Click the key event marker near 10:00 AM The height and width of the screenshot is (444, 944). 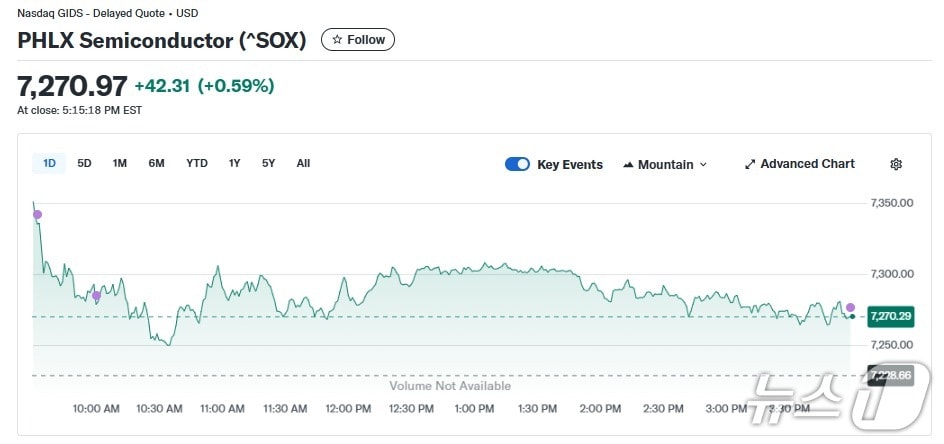(x=96, y=295)
